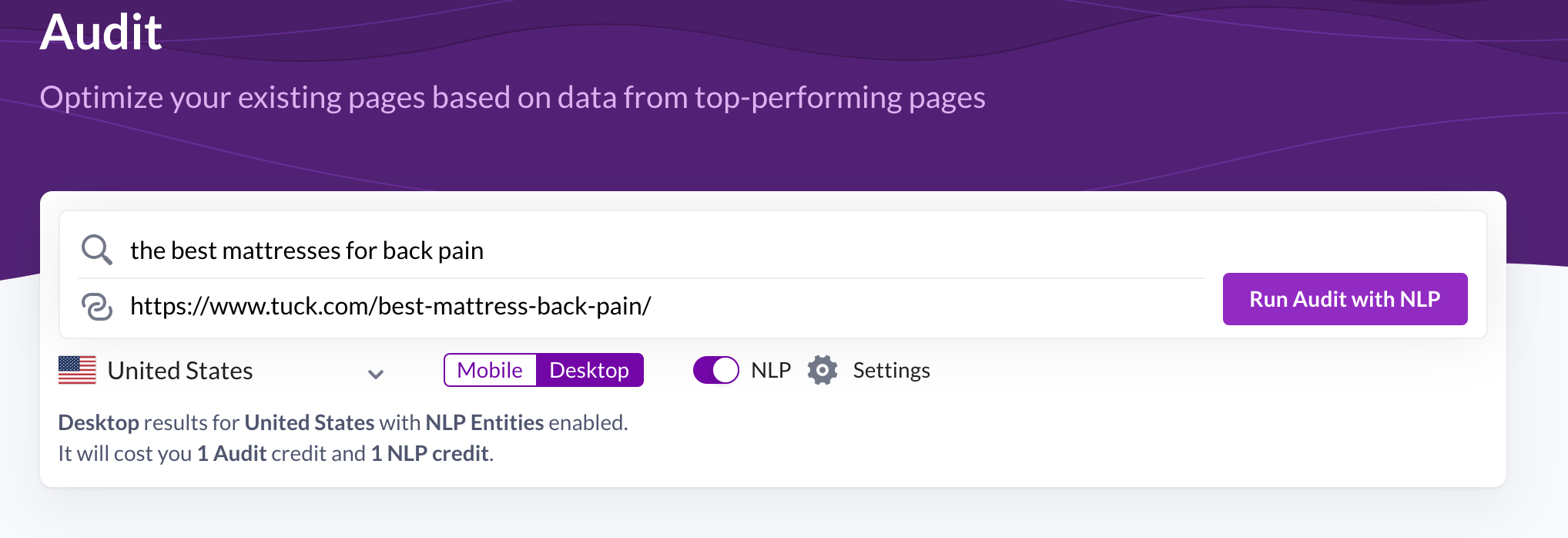The width and height of the screenshot is (1568, 538).
Task: Click the United States flag icon
Action: (77, 370)
